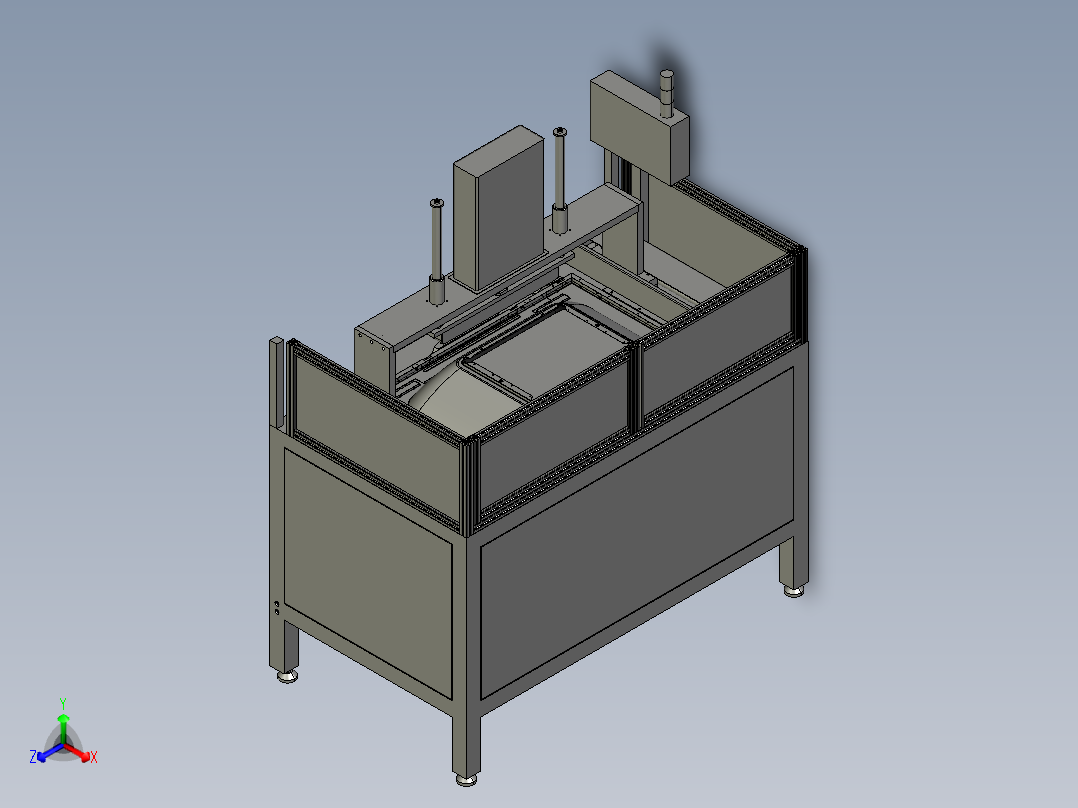The image size is (1078, 808).
Task: Select the flat tray inside the machine
Action: [550, 351]
